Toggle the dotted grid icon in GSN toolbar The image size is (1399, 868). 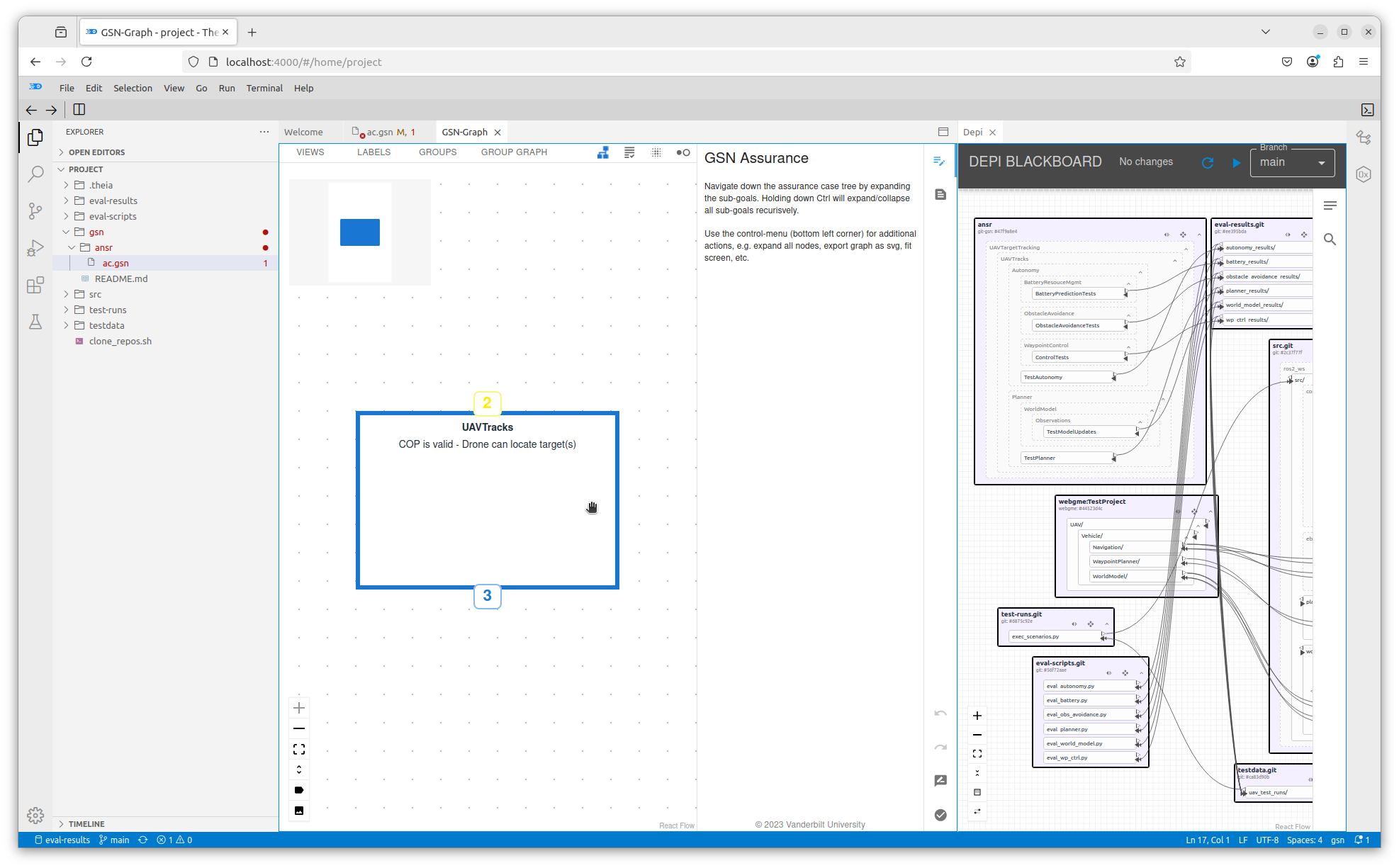click(x=656, y=152)
